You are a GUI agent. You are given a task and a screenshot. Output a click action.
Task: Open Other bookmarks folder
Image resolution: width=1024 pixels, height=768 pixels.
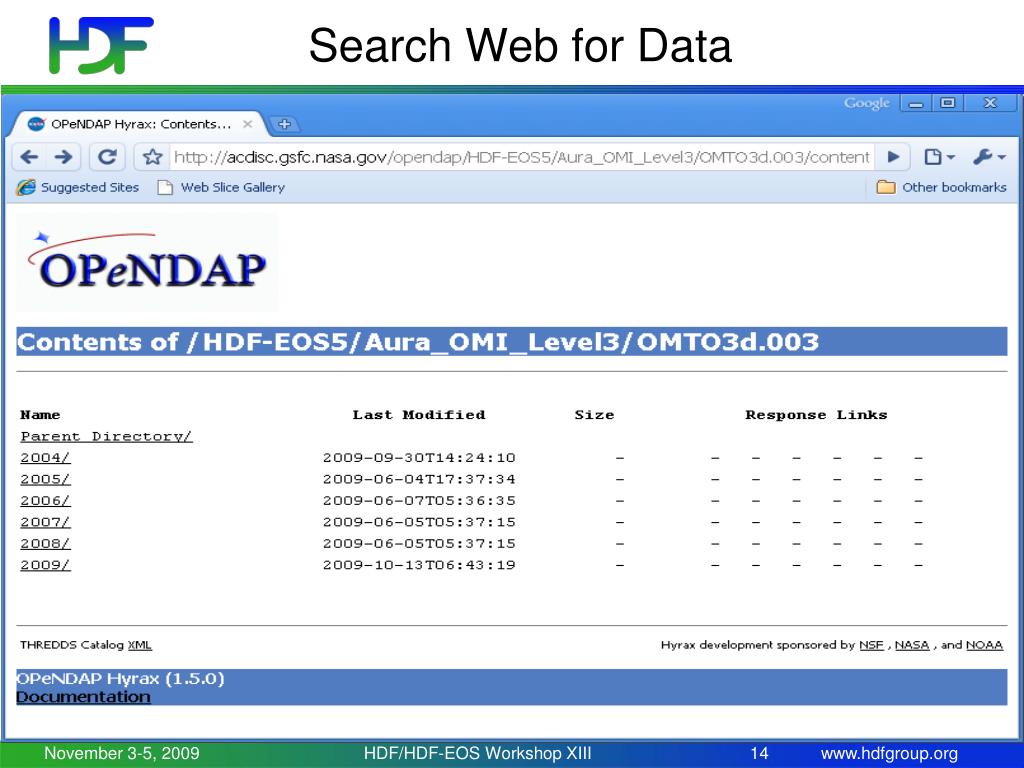pos(941,187)
